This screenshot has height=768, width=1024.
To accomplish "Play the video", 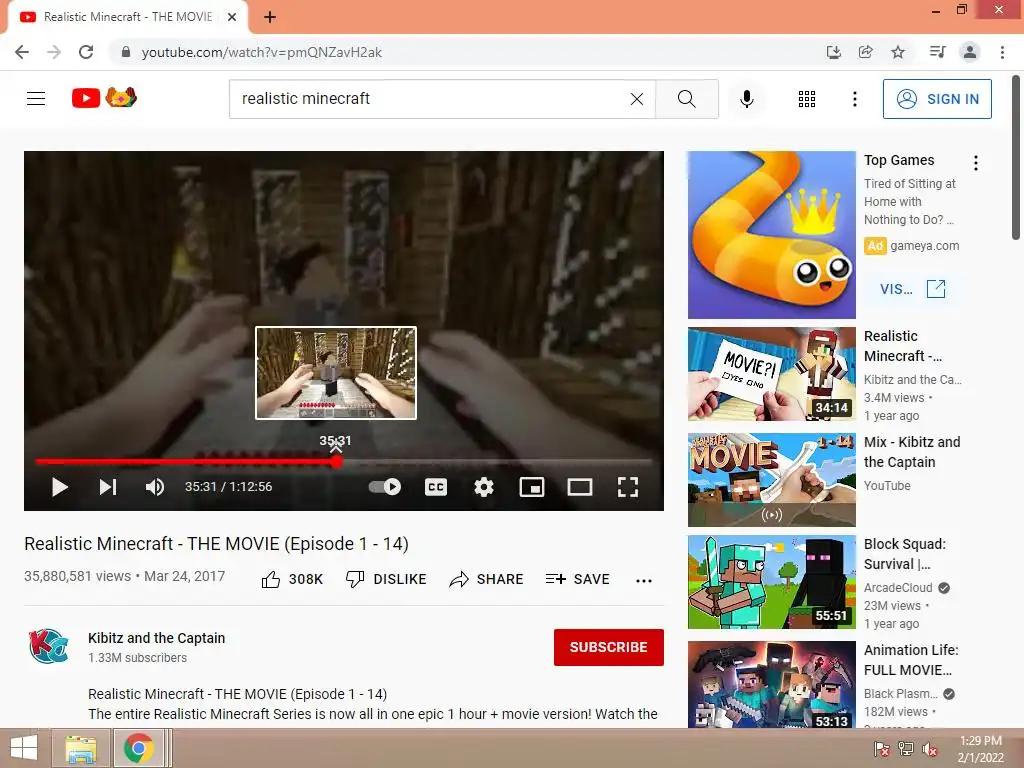I will [59, 487].
